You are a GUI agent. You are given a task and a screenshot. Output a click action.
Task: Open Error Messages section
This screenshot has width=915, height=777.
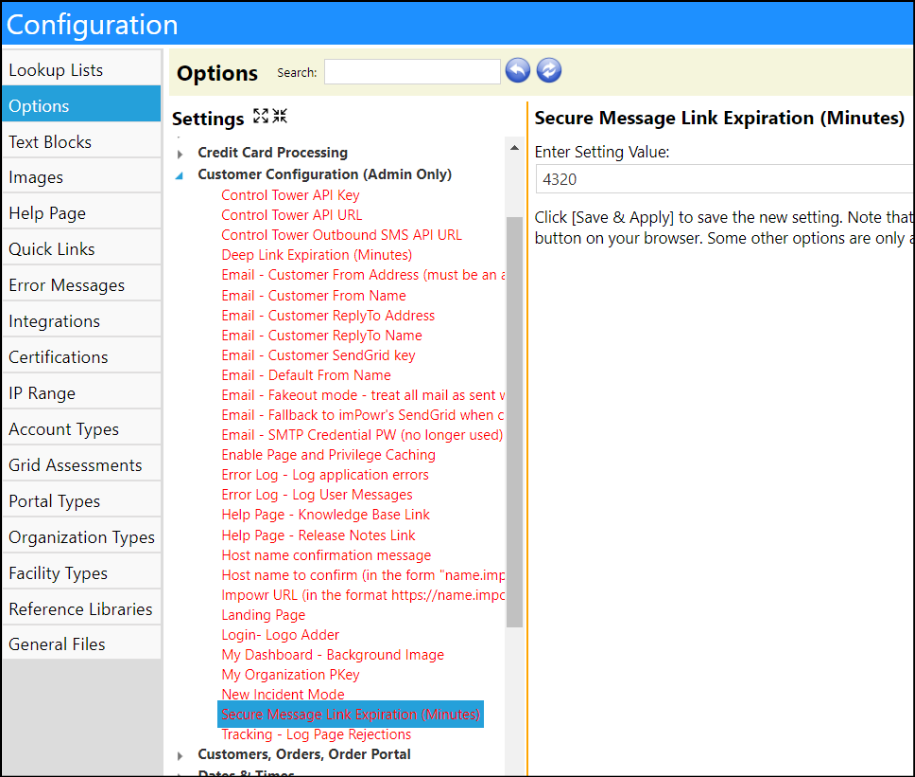coord(82,285)
